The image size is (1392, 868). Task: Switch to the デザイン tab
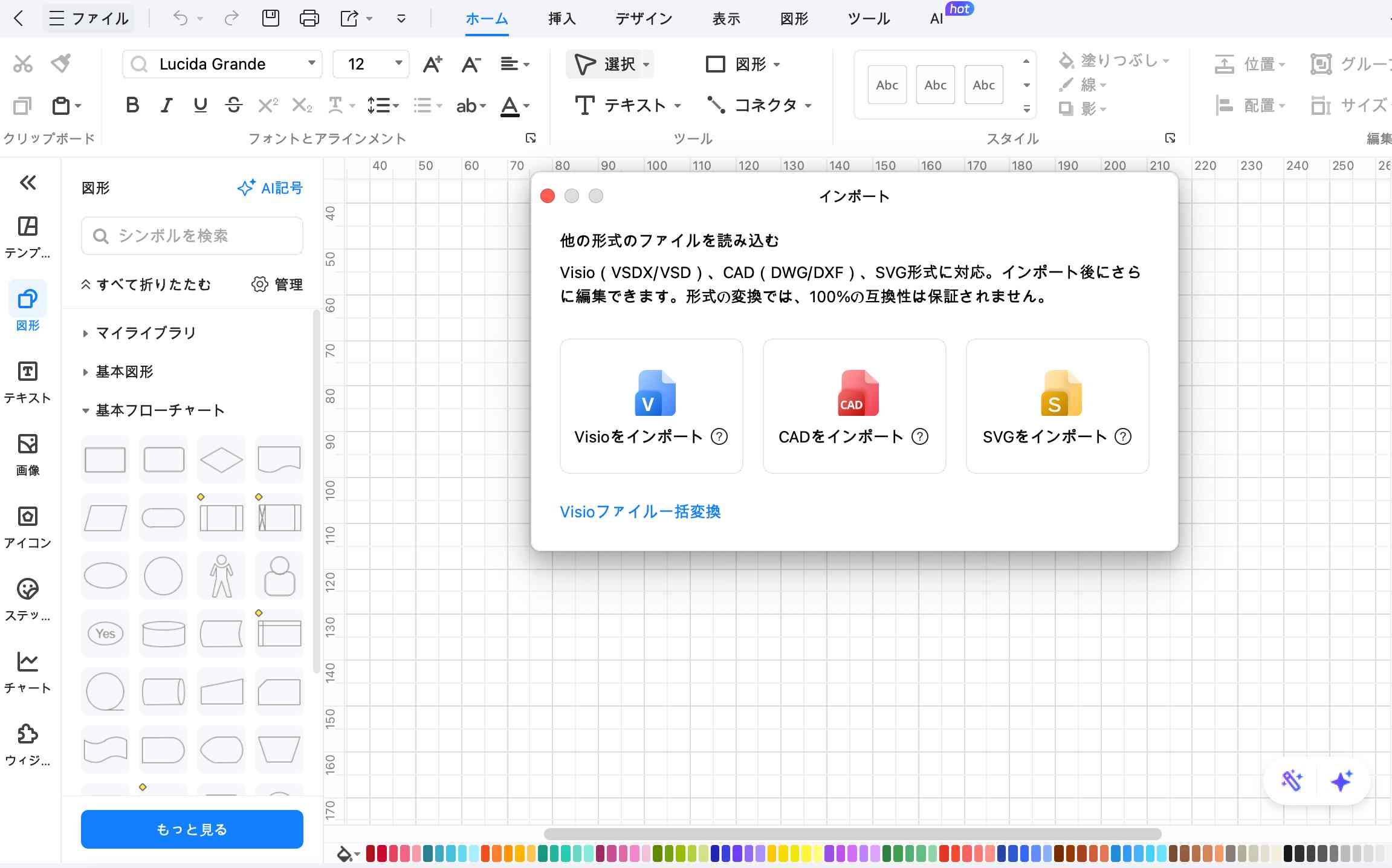coord(644,19)
